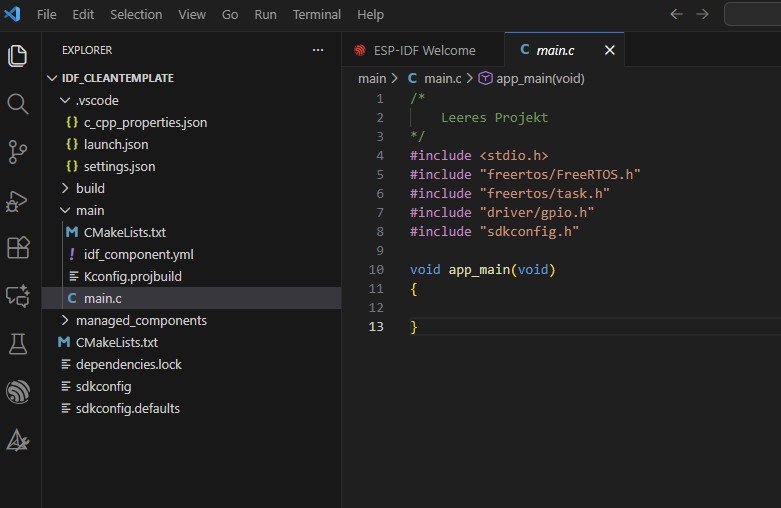Close the main.c editor tab
Screen dimensions: 781x508
click(x=610, y=50)
